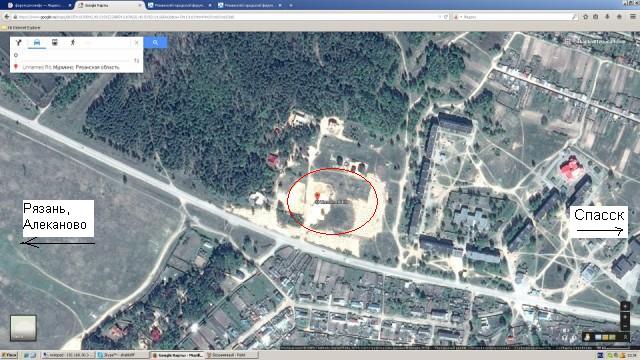
Task: Click the apps grid icon at the map's top right
Action: tap(568, 41)
